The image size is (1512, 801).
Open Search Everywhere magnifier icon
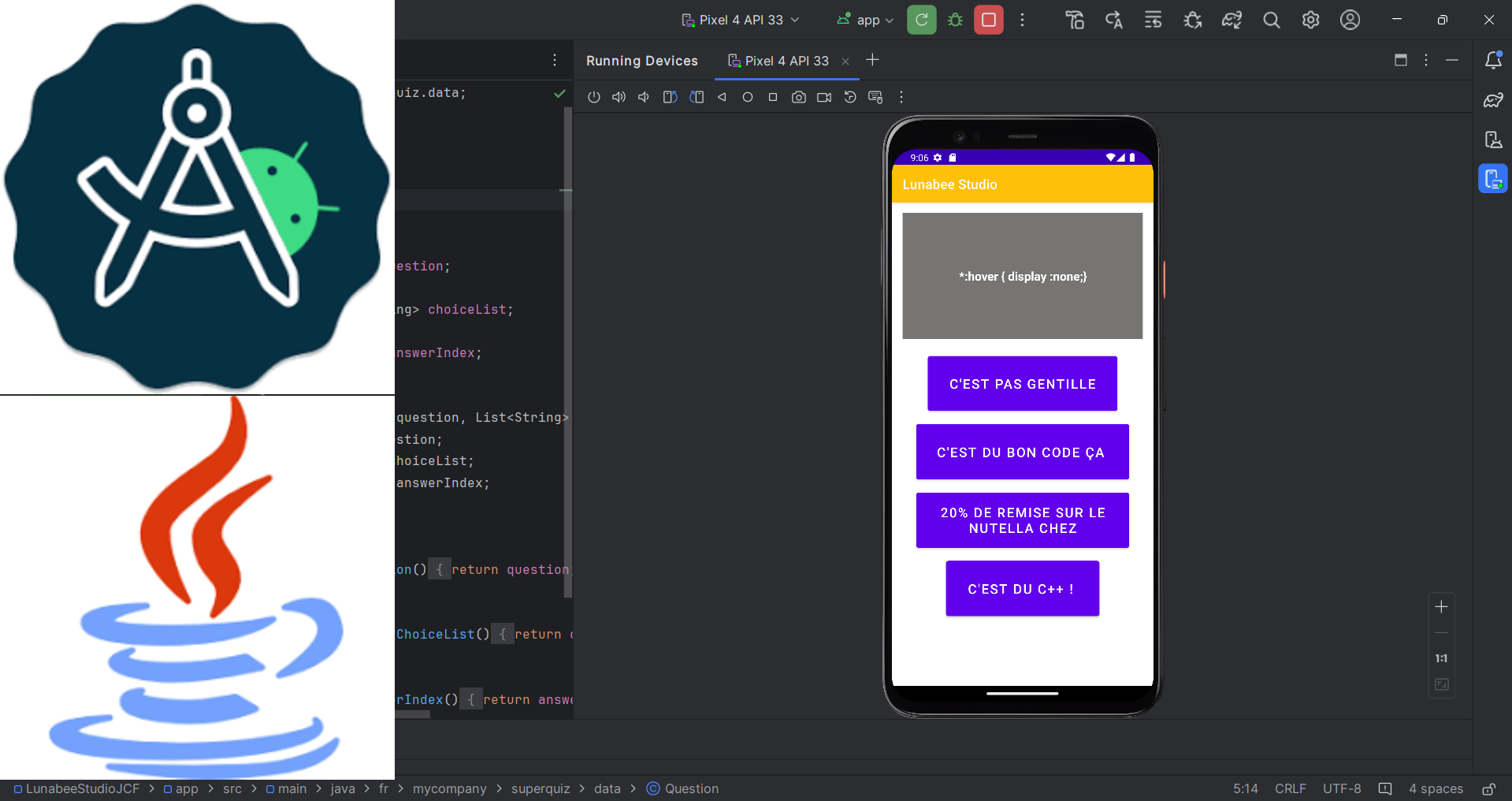[x=1271, y=20]
